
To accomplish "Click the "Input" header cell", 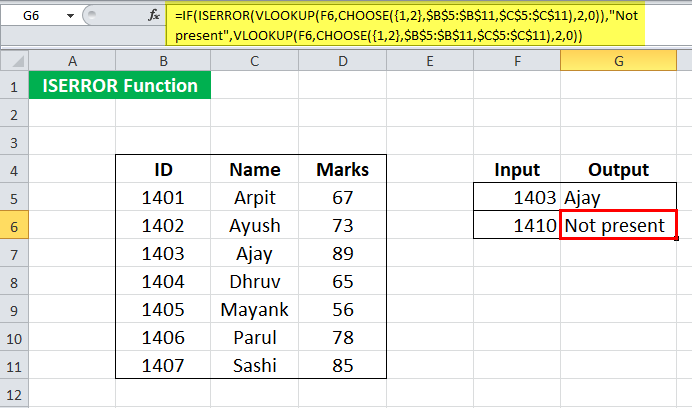I will point(517,170).
